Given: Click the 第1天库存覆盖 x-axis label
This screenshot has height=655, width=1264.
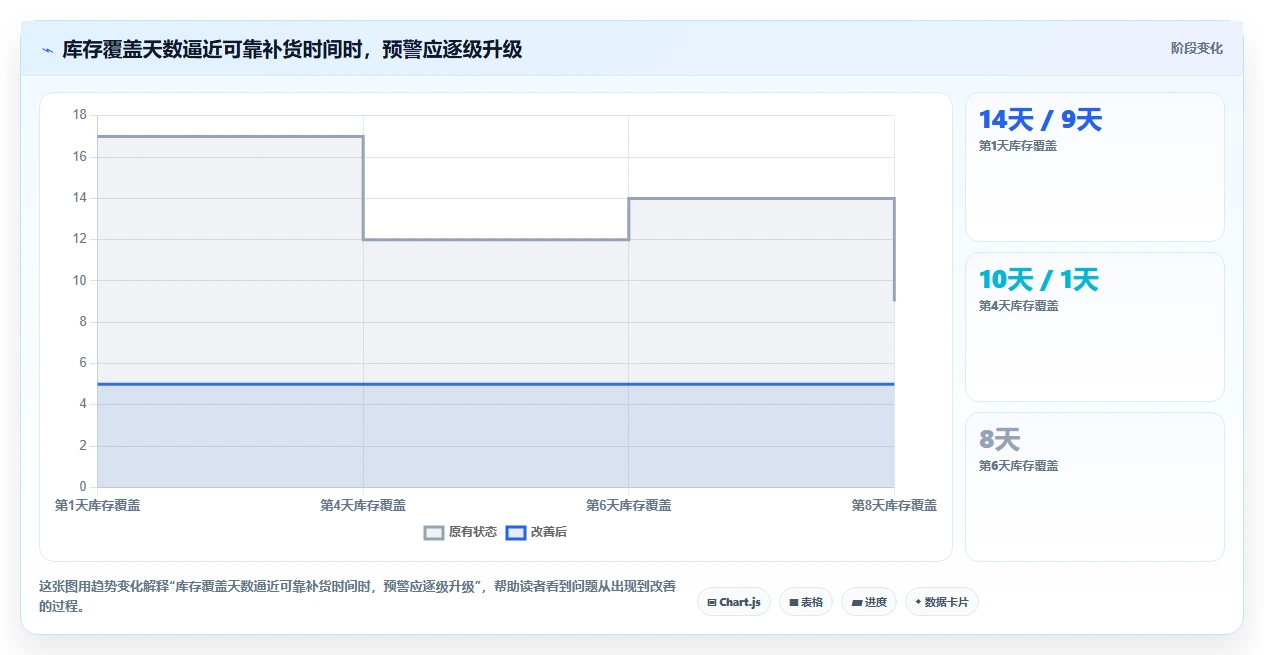Looking at the screenshot, I should [97, 505].
